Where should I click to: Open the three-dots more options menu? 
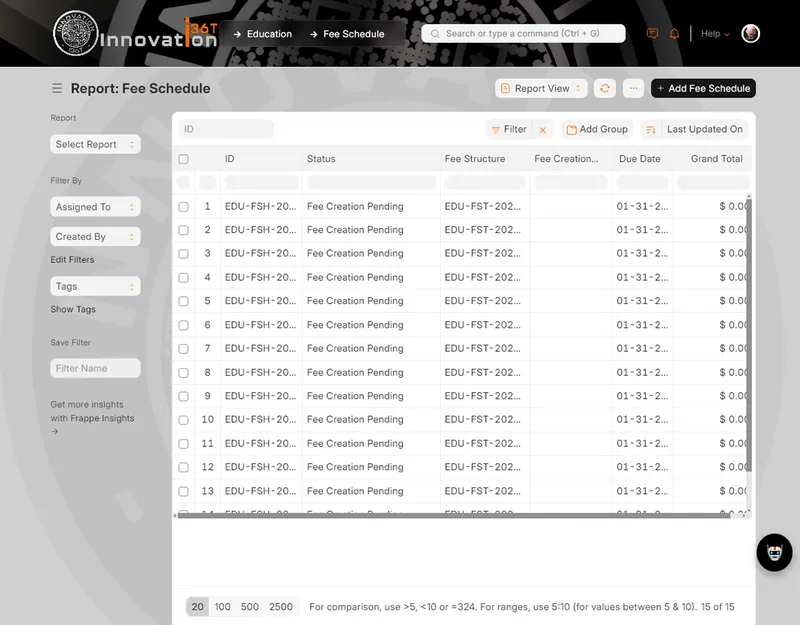[633, 88]
